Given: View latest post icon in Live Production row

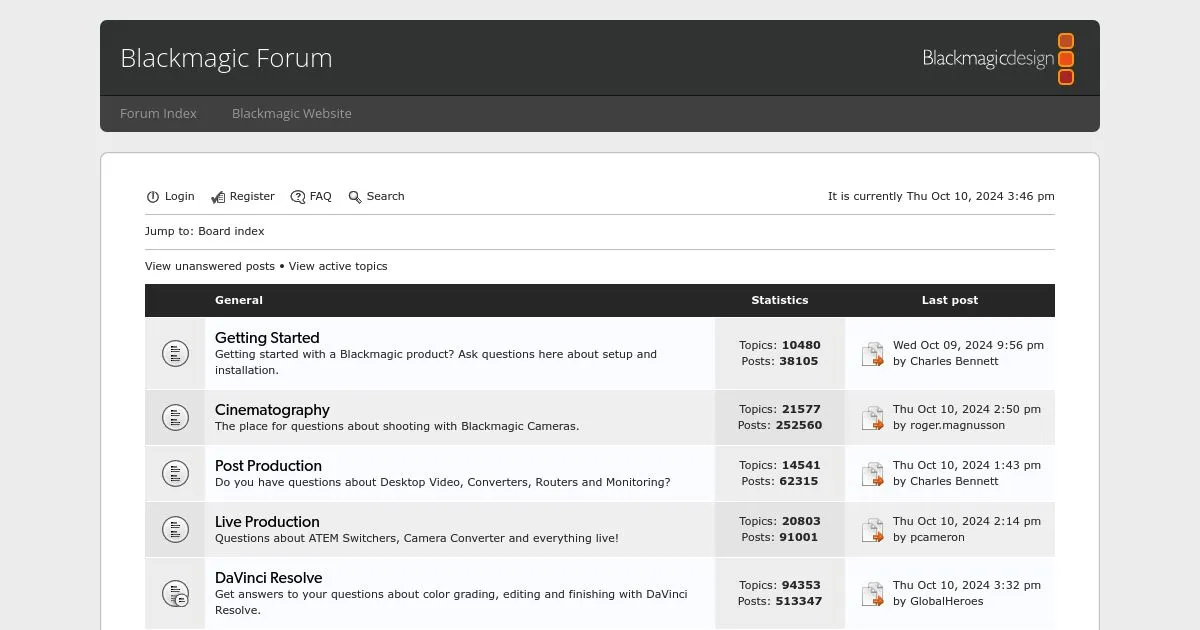Looking at the screenshot, I should tap(873, 529).
